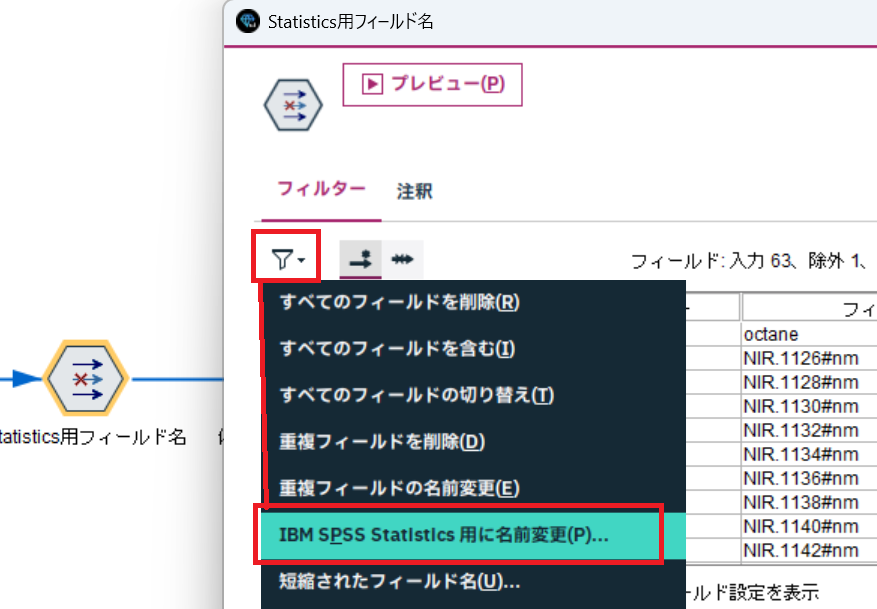This screenshot has width=877, height=609.
Task: Choose すべてのフィールドを含む(I) menu item
Action: pyautogui.click(x=473, y=348)
